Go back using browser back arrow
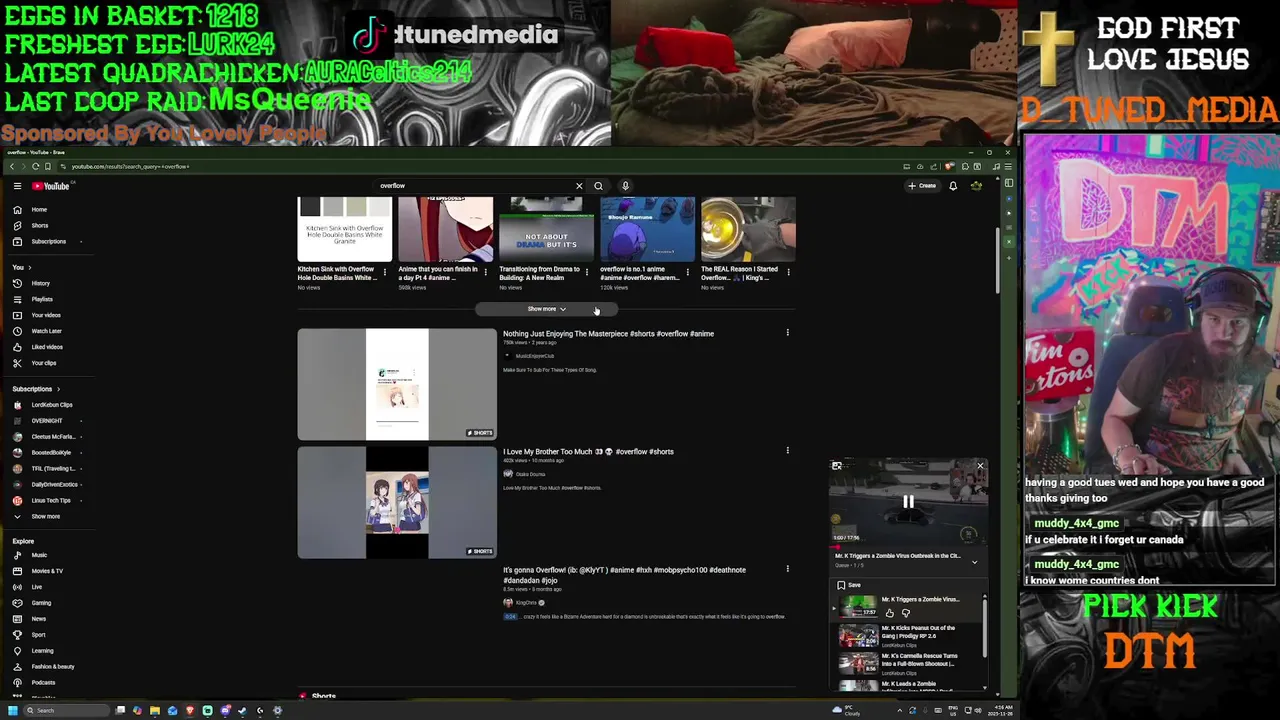Viewport: 1280px width, 720px height. [12, 167]
